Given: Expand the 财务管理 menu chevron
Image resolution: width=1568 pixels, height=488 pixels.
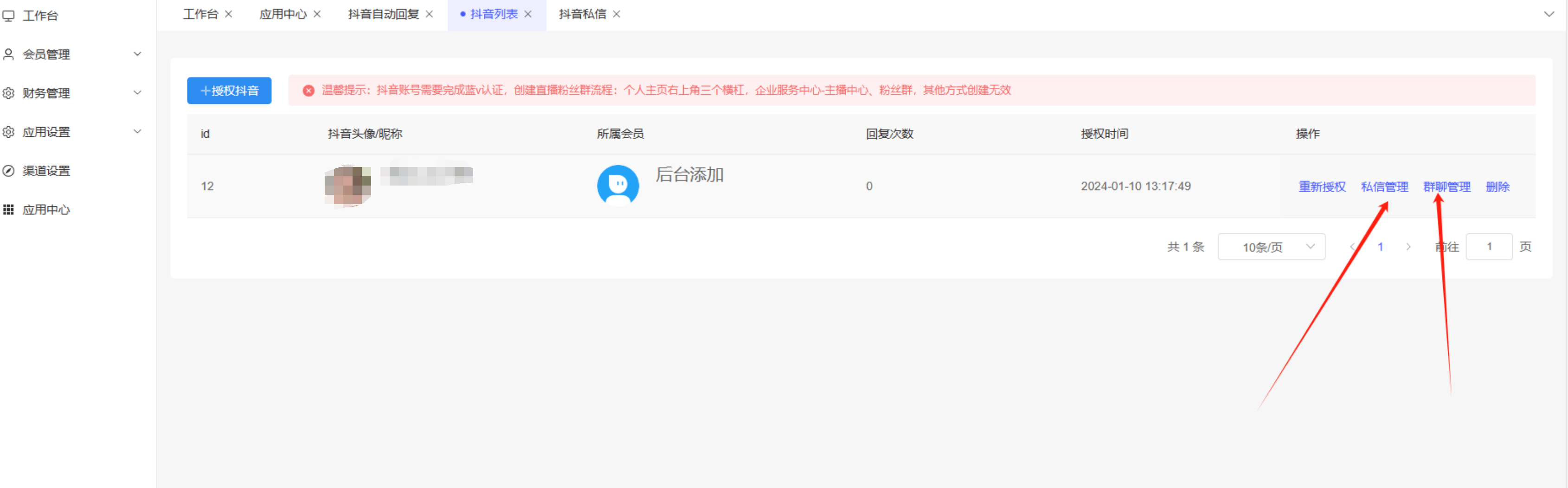Looking at the screenshot, I should click(138, 93).
